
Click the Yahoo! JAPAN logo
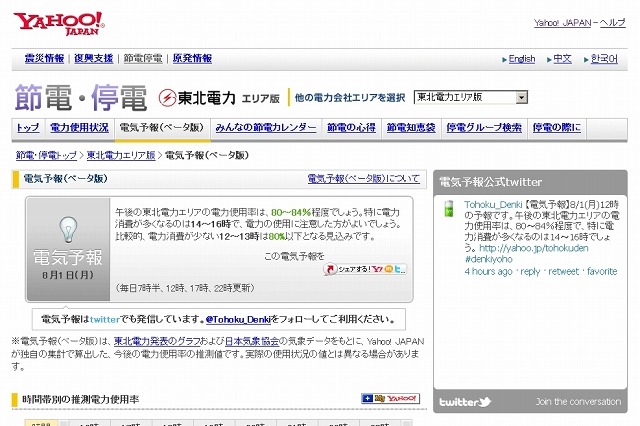coord(59,24)
